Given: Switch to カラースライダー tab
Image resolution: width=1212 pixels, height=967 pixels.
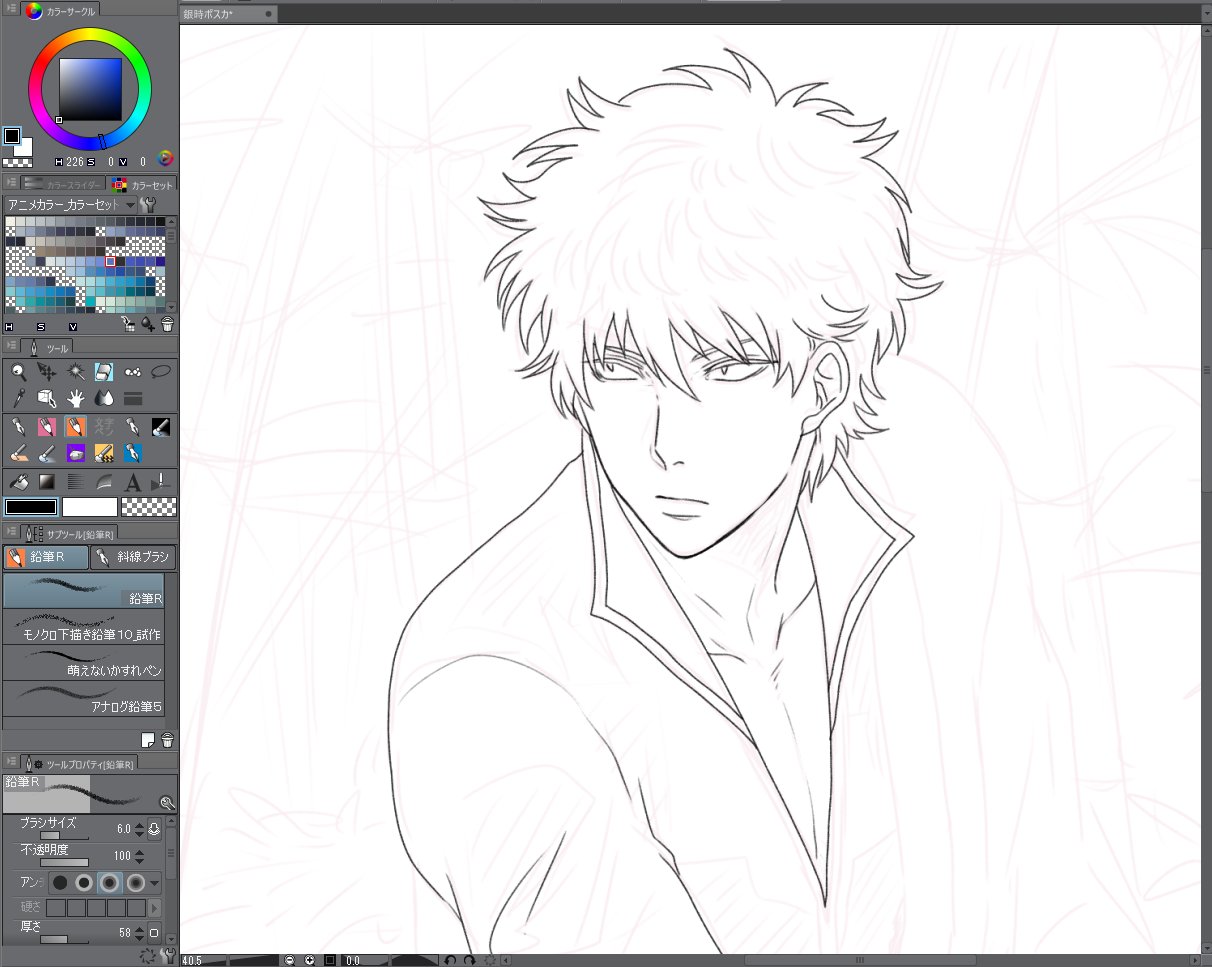Looking at the screenshot, I should [62, 184].
